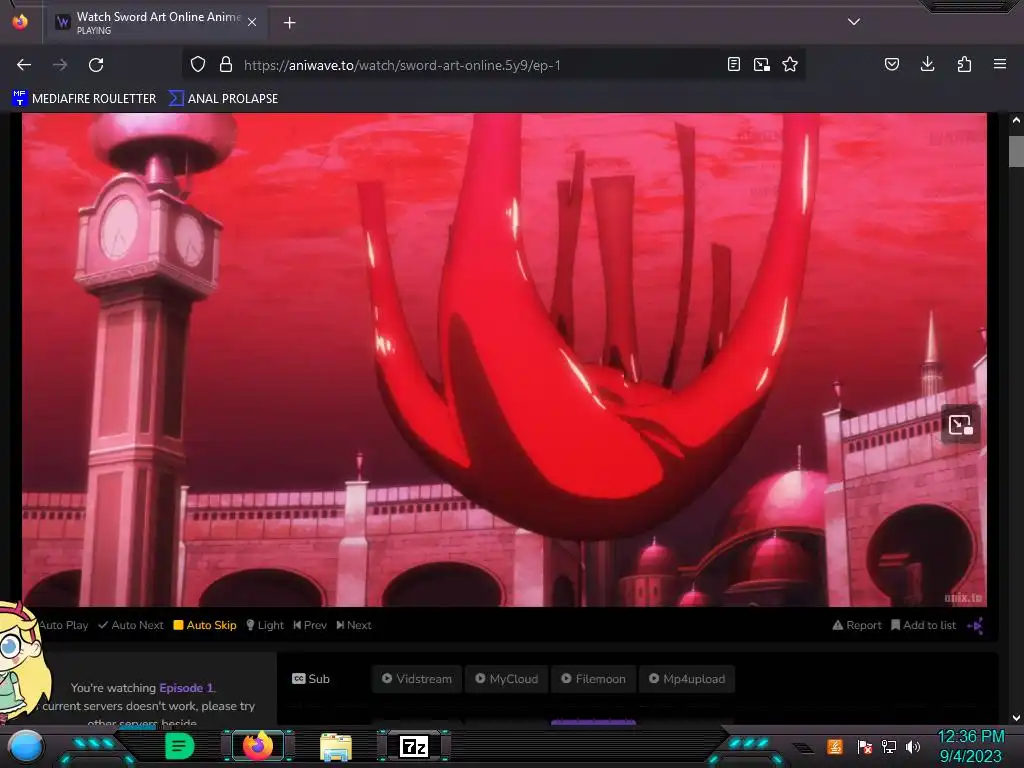Screen dimensions: 1024x768
Task: Open the volume control tray icon
Action: pos(913,746)
